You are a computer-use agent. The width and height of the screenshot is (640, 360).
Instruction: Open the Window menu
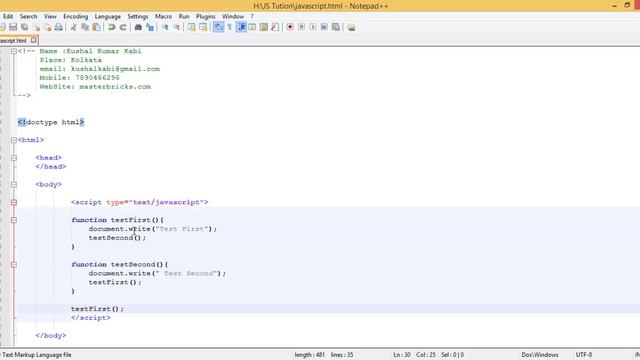click(x=233, y=16)
